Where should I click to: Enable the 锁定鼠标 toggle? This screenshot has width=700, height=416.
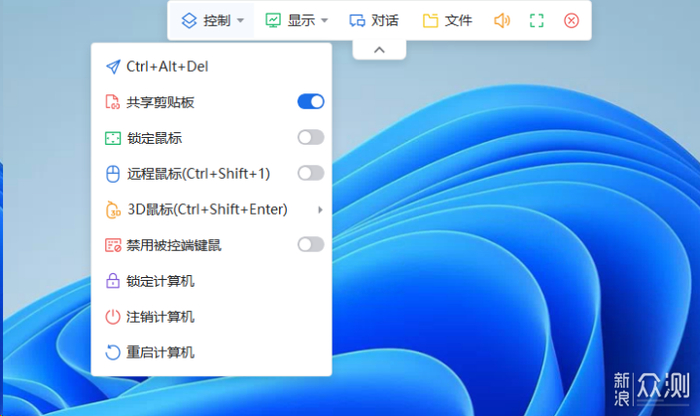311,137
